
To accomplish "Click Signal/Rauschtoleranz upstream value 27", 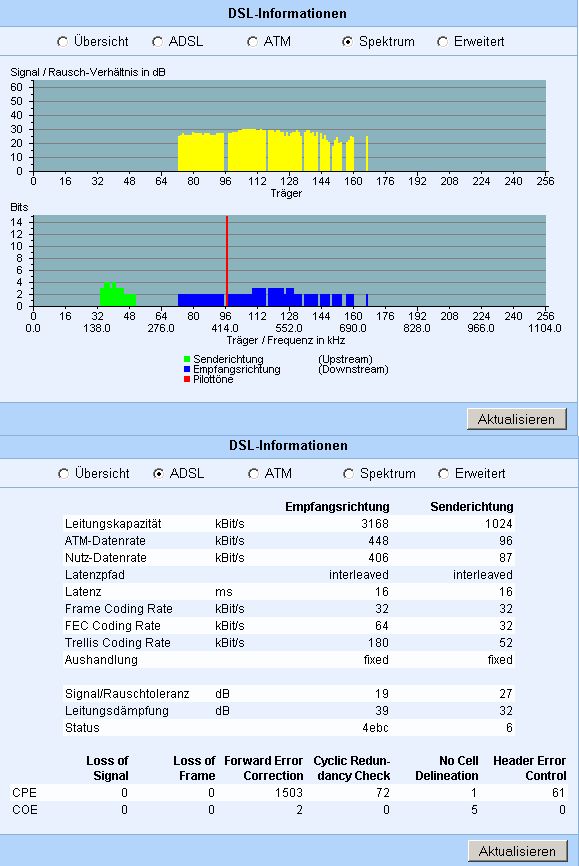I will coord(506,694).
